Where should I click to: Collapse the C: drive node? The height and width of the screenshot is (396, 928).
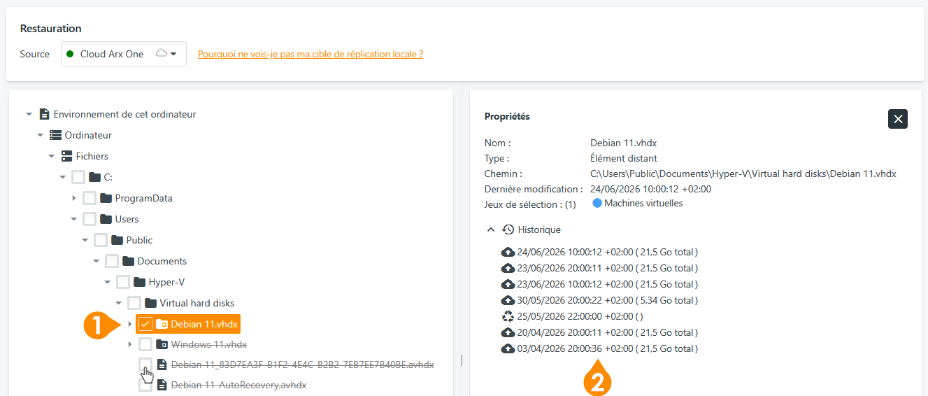pos(63,177)
